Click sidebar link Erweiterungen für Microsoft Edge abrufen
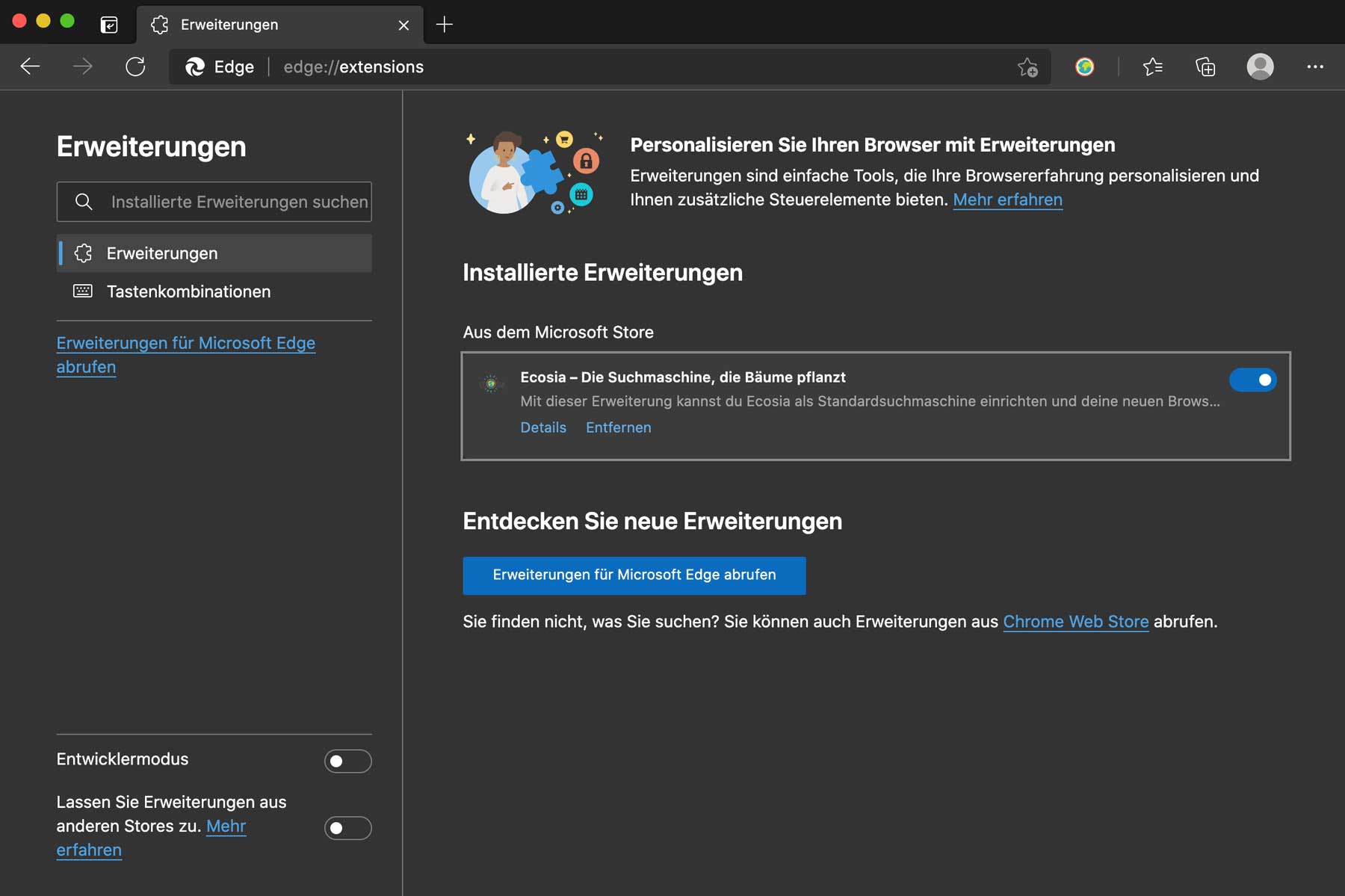 (x=186, y=355)
